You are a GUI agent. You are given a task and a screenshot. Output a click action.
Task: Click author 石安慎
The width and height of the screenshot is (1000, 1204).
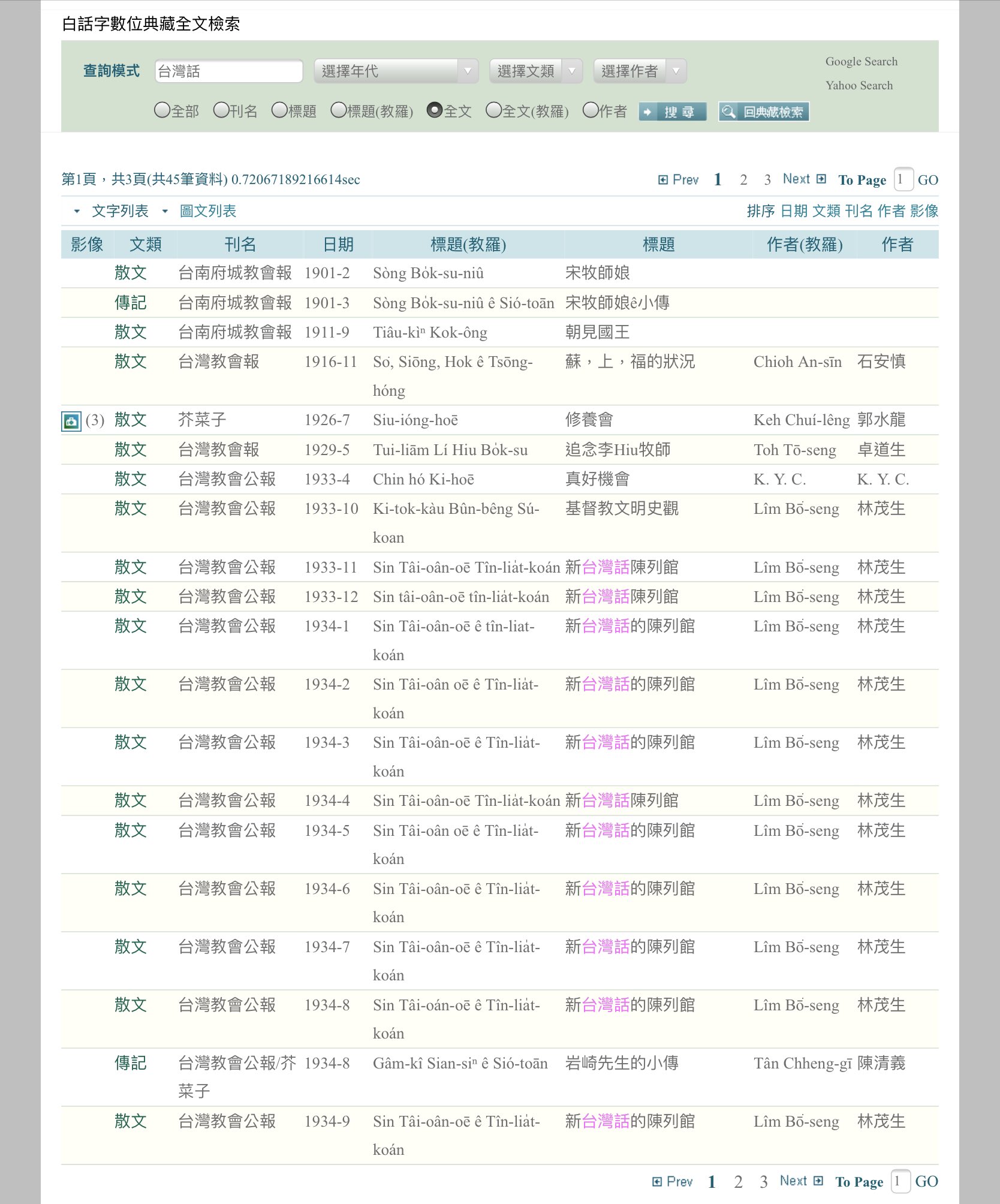(881, 362)
